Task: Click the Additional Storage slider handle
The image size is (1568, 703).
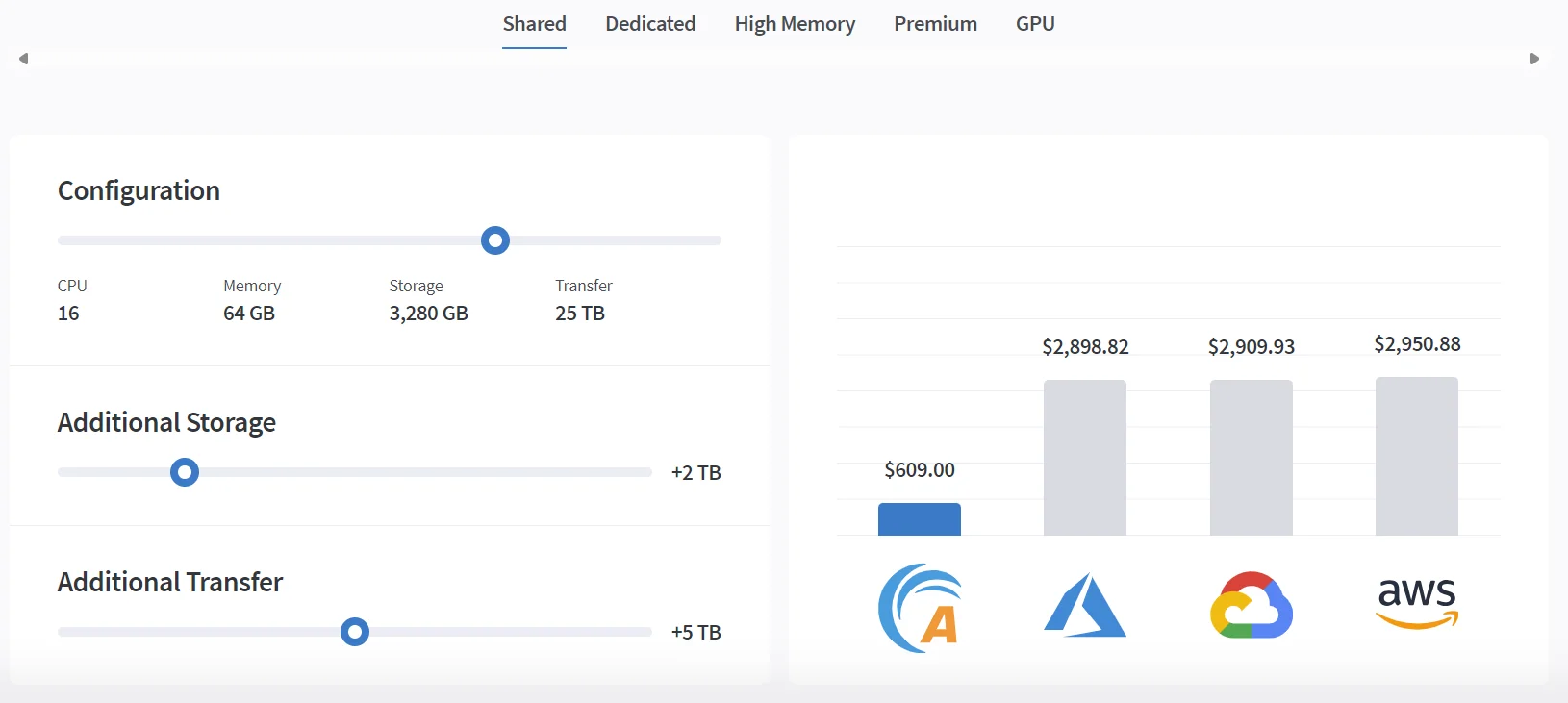Action: 185,472
